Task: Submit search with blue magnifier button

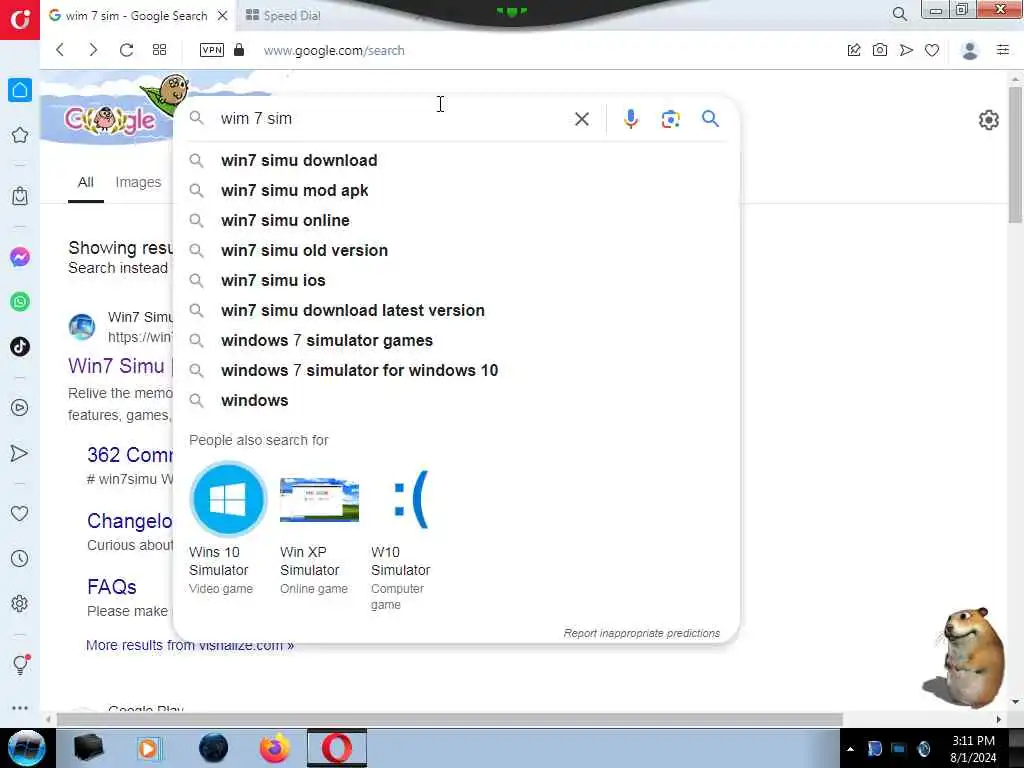Action: [x=711, y=119]
